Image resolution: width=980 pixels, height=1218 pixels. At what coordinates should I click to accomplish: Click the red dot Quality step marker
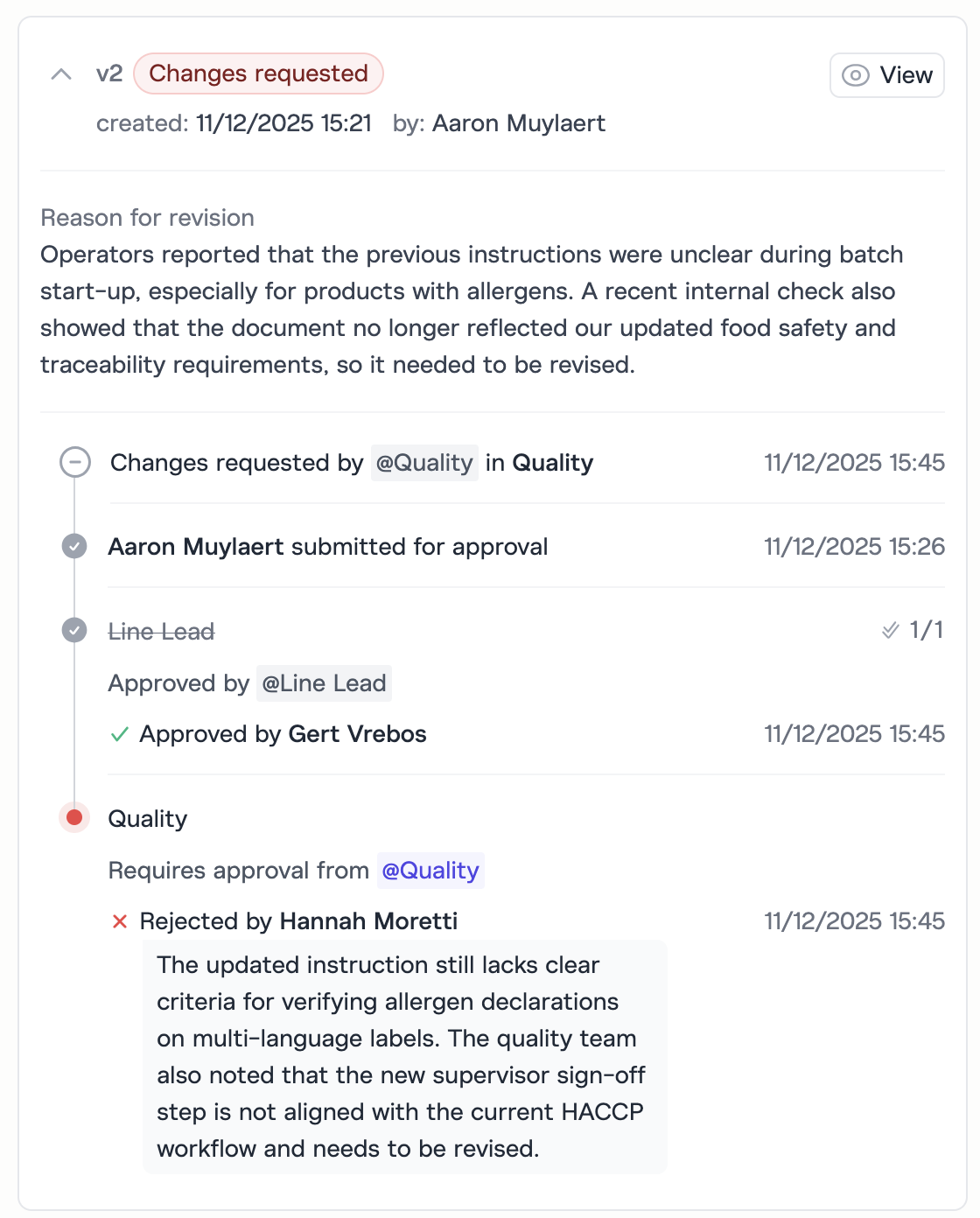pyautogui.click(x=74, y=817)
